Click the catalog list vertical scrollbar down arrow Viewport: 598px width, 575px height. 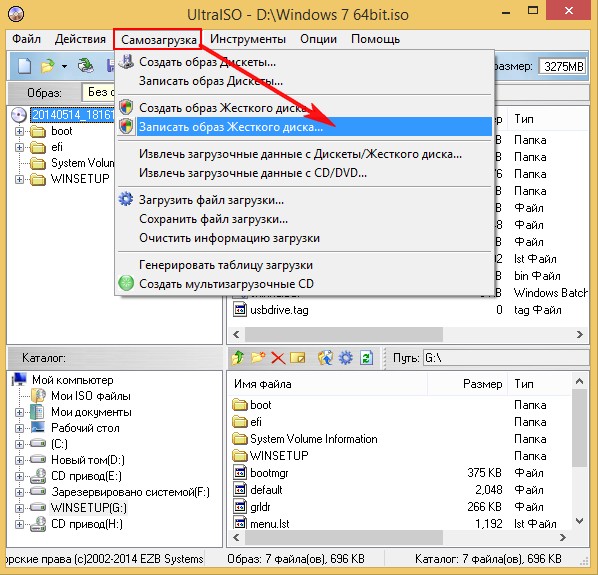click(579, 520)
